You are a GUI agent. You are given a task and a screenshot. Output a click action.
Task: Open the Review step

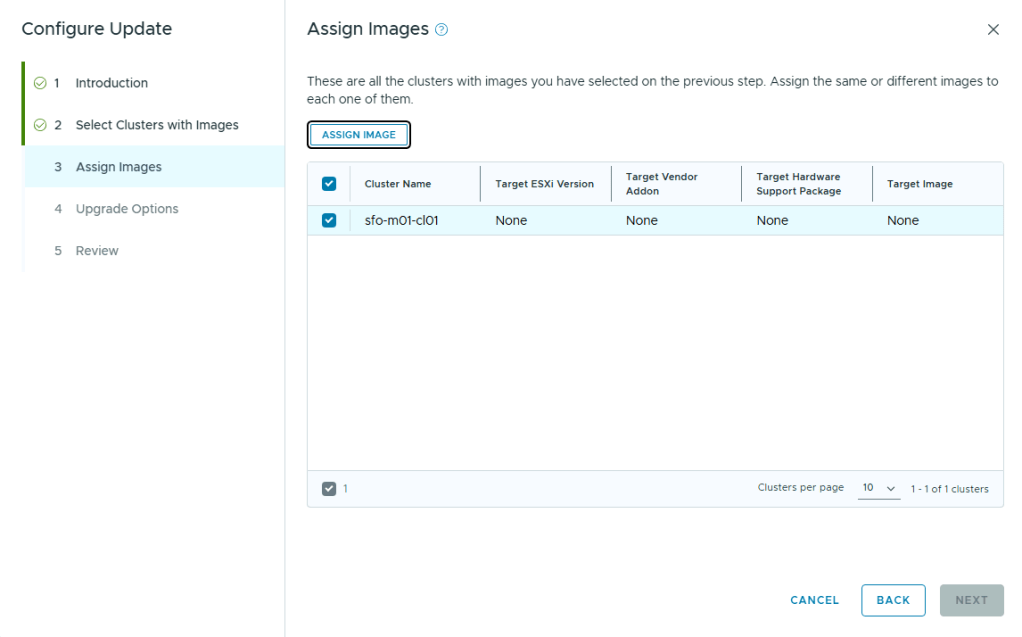pyautogui.click(x=97, y=251)
